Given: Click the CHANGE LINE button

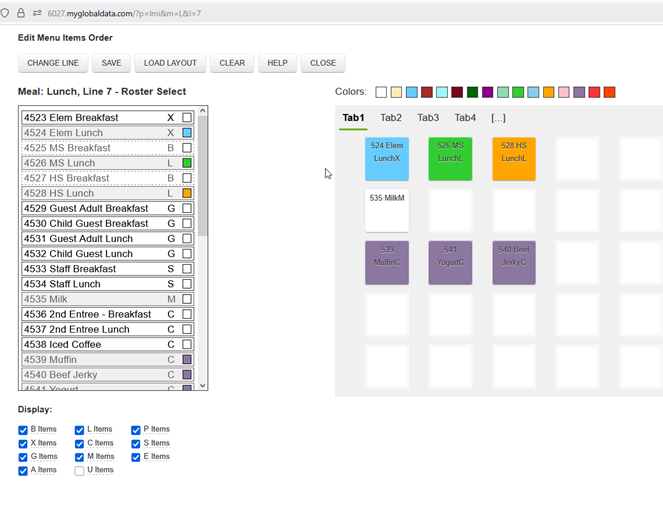Looking at the screenshot, I should (x=53, y=63).
